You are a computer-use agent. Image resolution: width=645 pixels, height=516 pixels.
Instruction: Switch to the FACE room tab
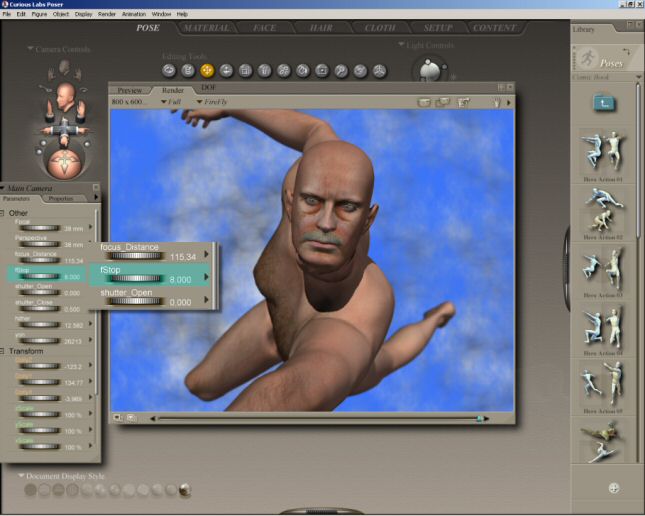264,28
